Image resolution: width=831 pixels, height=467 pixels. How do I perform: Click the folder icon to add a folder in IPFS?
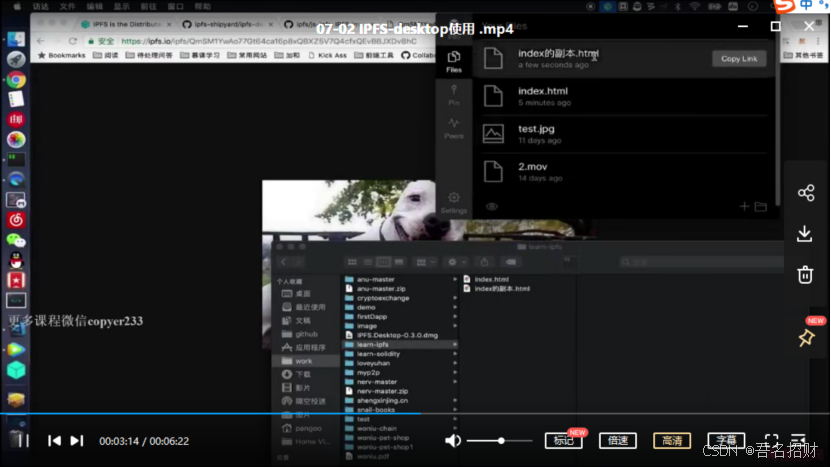[761, 206]
